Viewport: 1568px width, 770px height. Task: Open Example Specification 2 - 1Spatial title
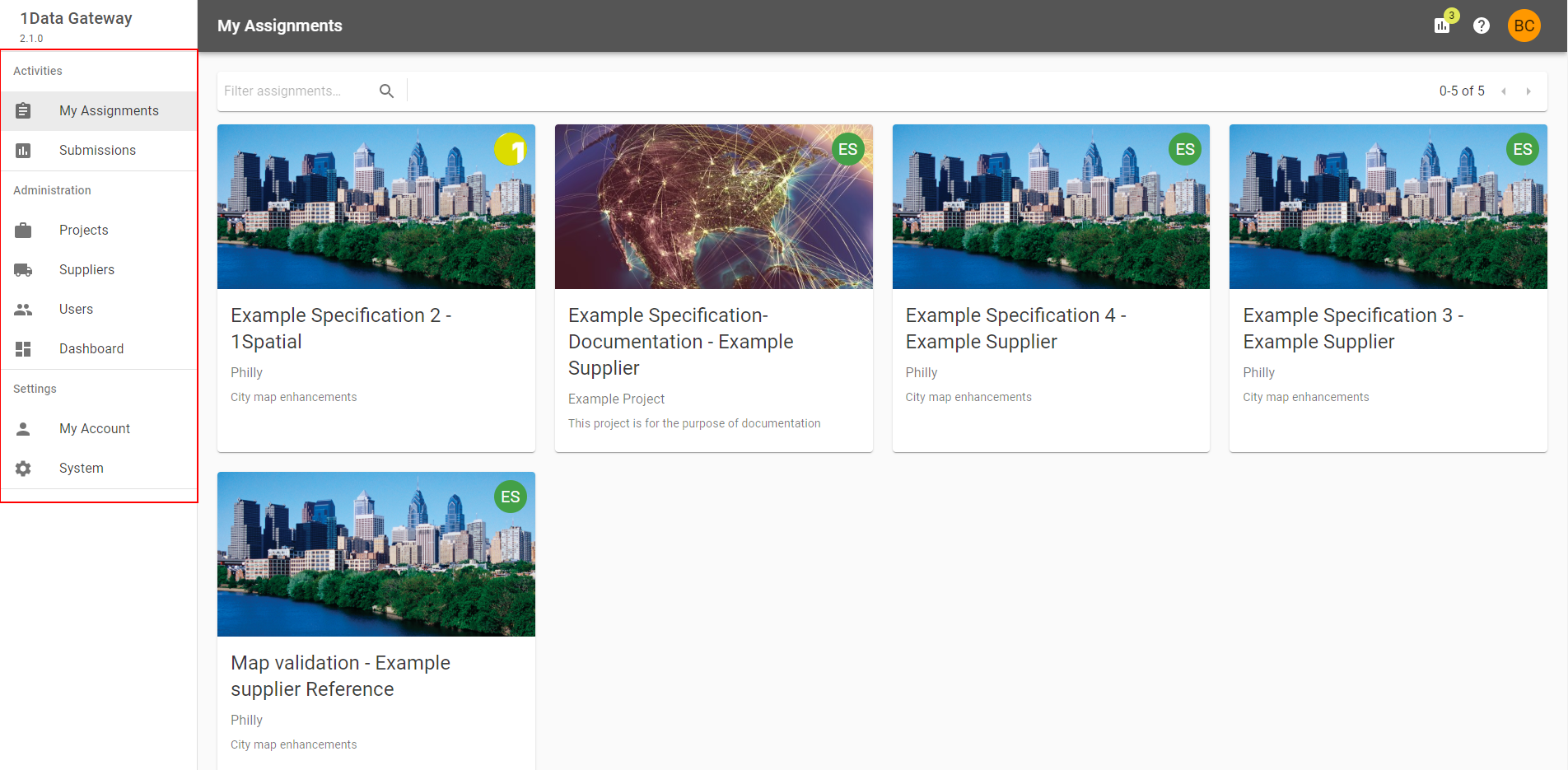341,328
